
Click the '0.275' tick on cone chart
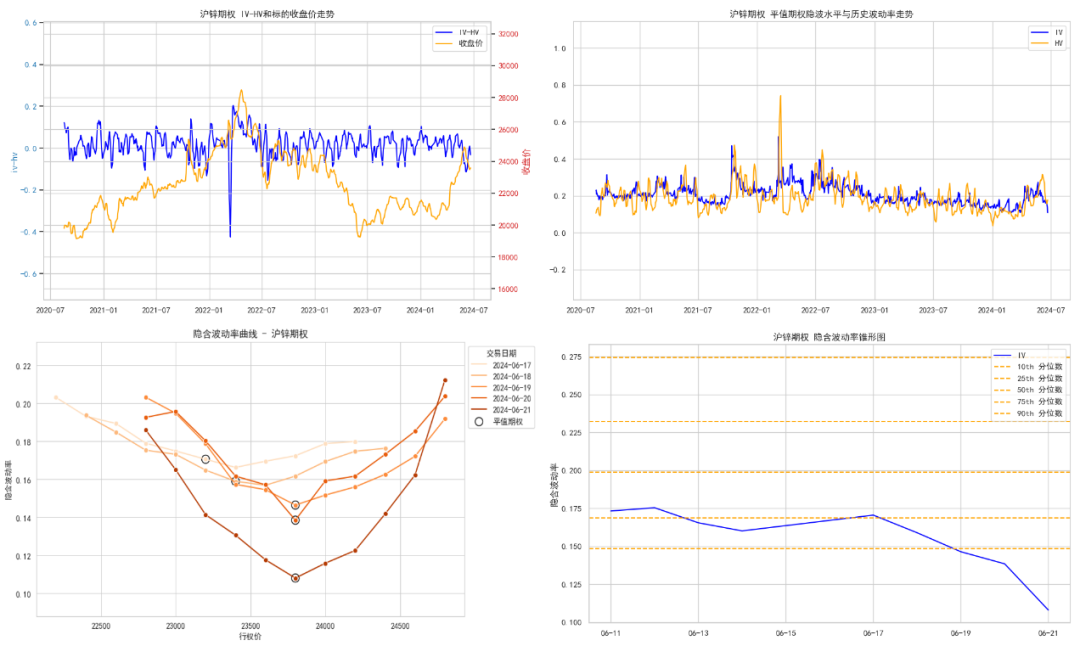point(572,357)
